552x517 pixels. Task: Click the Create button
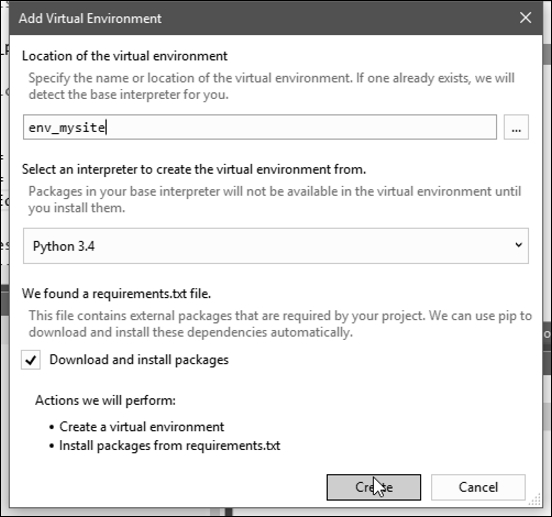[x=374, y=487]
